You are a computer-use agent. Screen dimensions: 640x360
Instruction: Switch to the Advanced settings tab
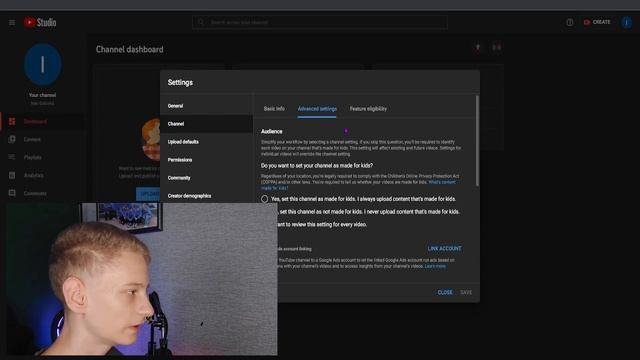(317, 109)
